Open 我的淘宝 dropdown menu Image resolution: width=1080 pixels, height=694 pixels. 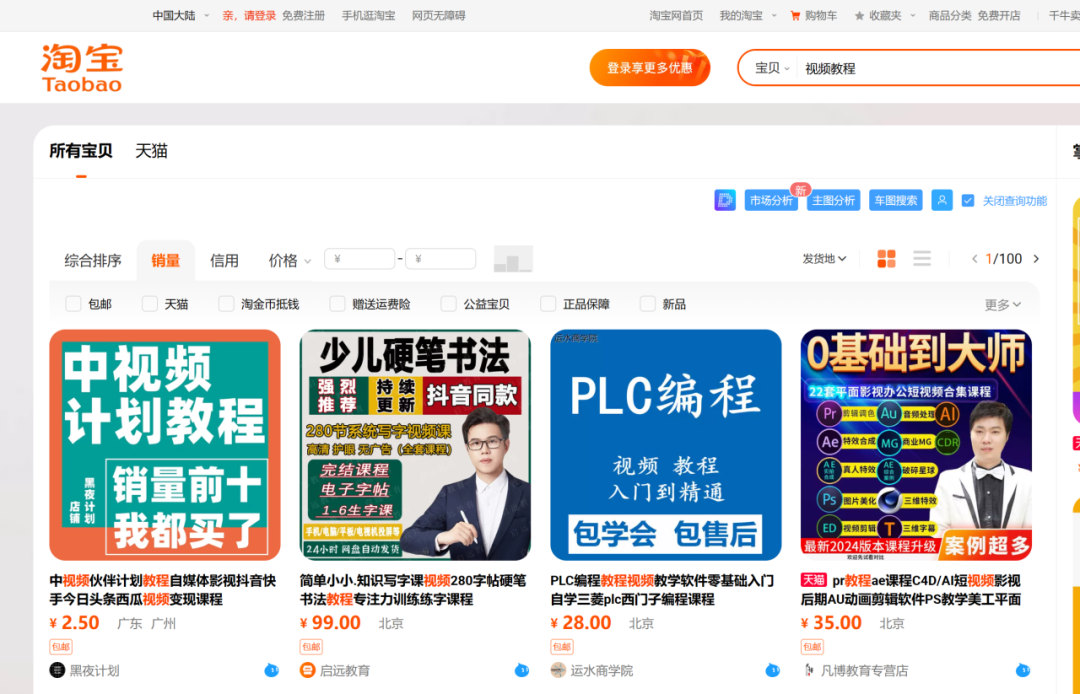click(x=748, y=15)
